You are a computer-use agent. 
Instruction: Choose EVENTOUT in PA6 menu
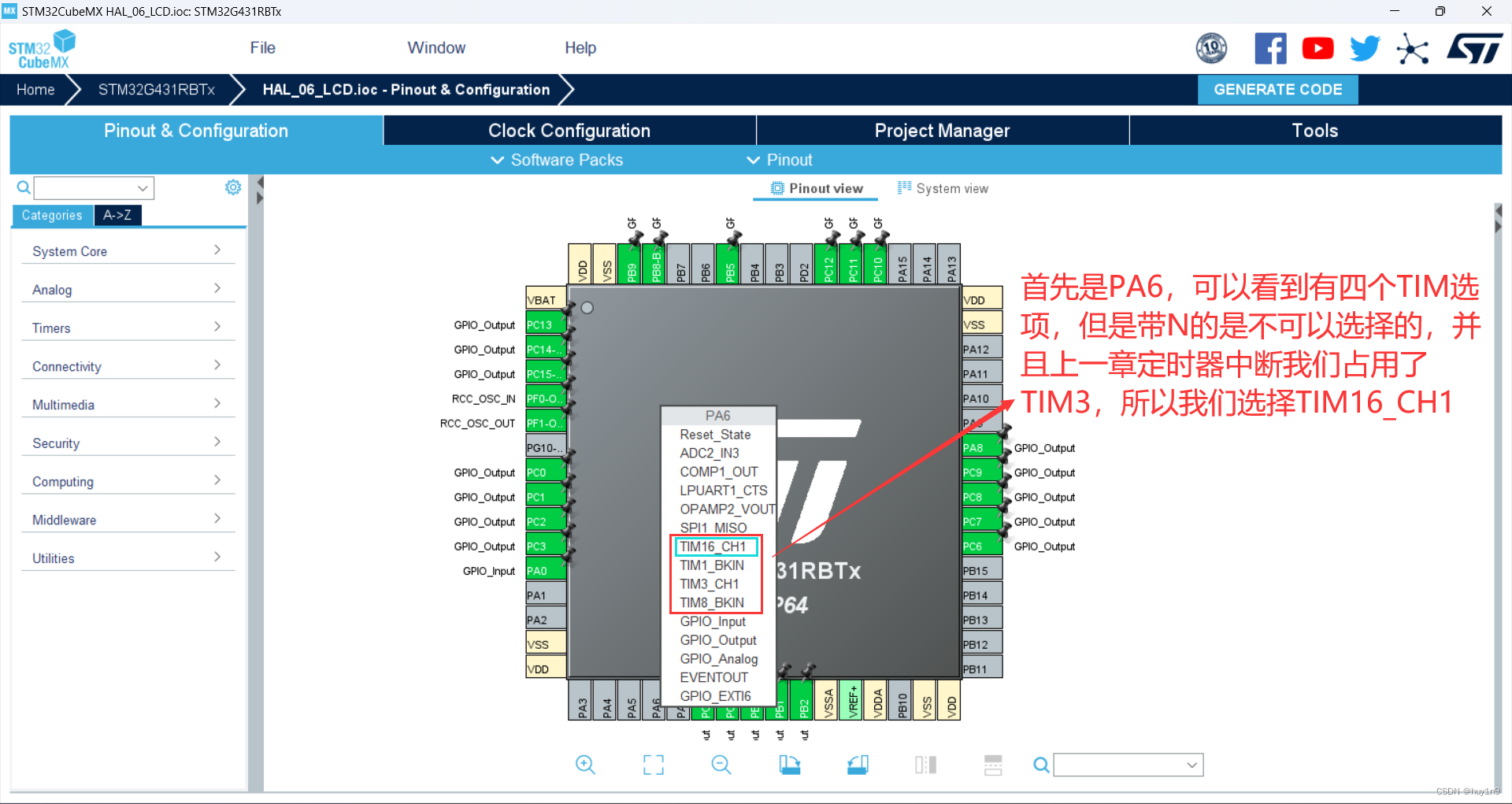point(714,677)
